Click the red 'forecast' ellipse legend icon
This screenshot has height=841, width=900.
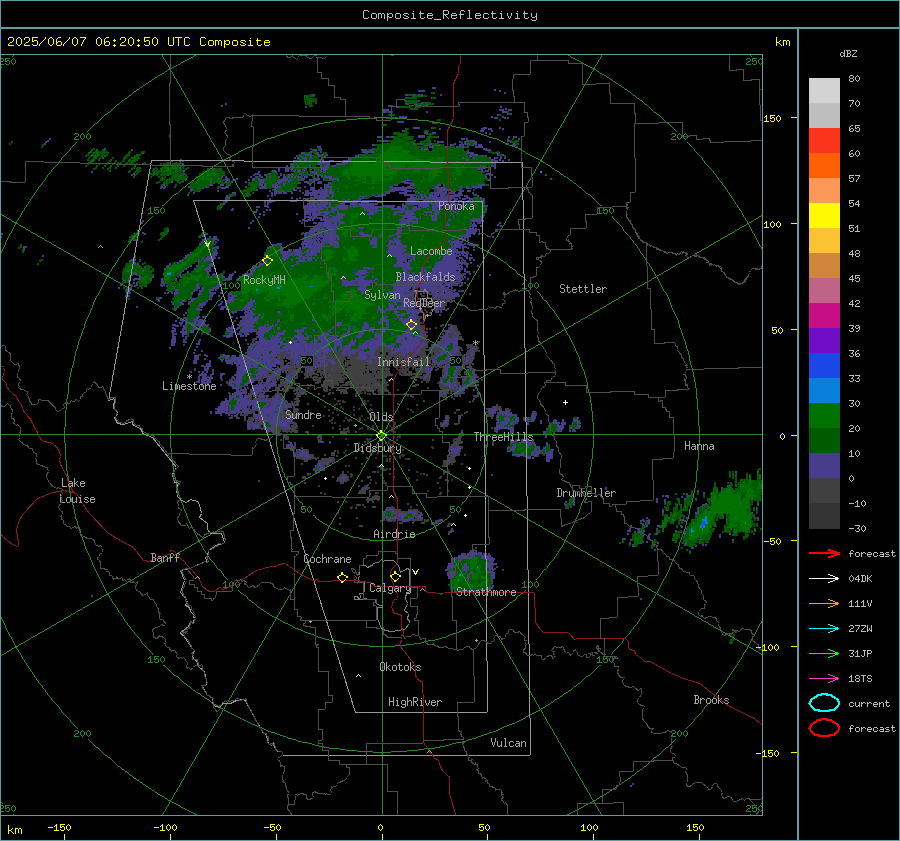pyautogui.click(x=824, y=728)
